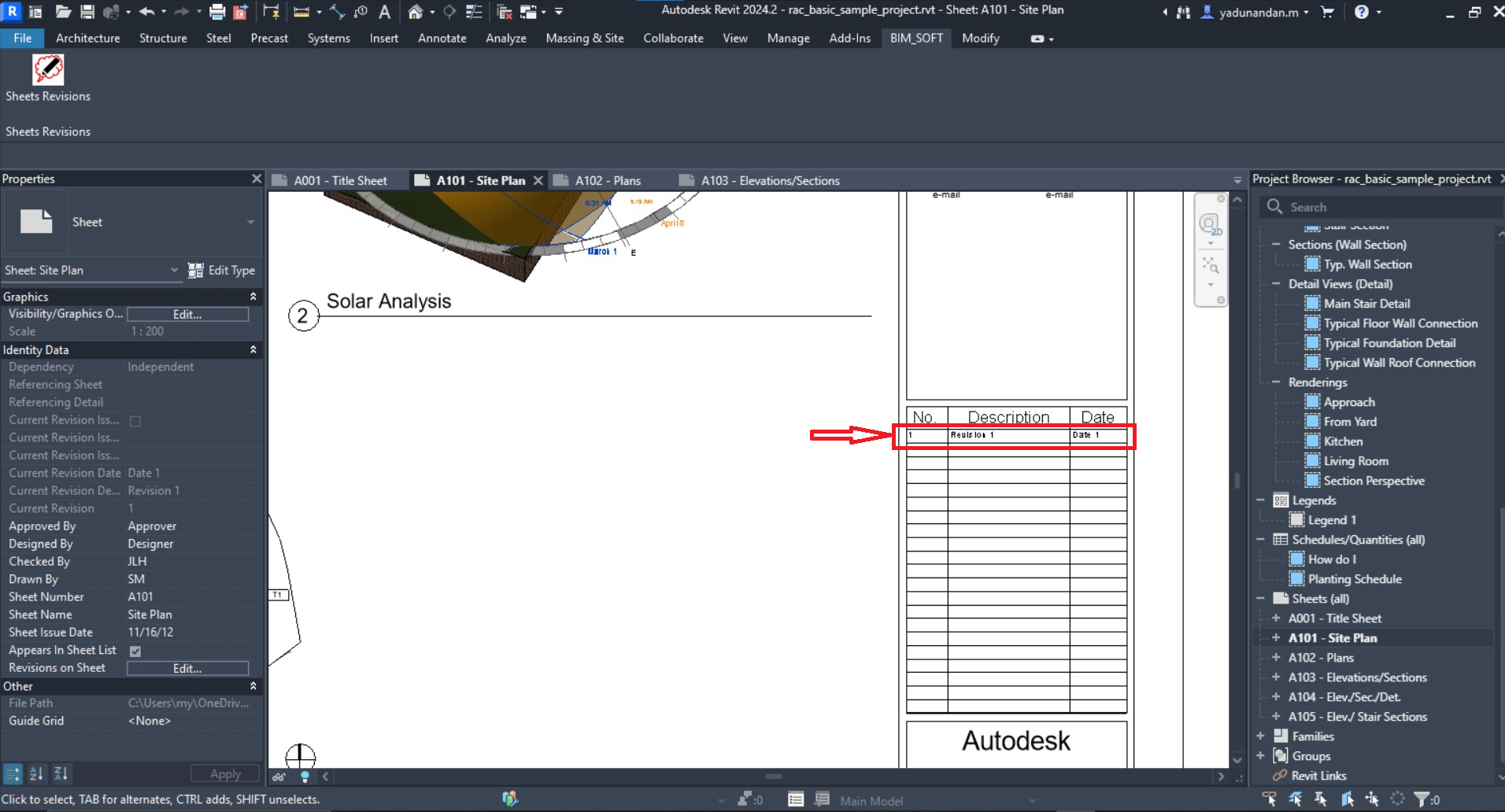Viewport: 1505px width, 812px height.
Task: Collapse the Sheets (all) tree node
Action: coord(1261,599)
